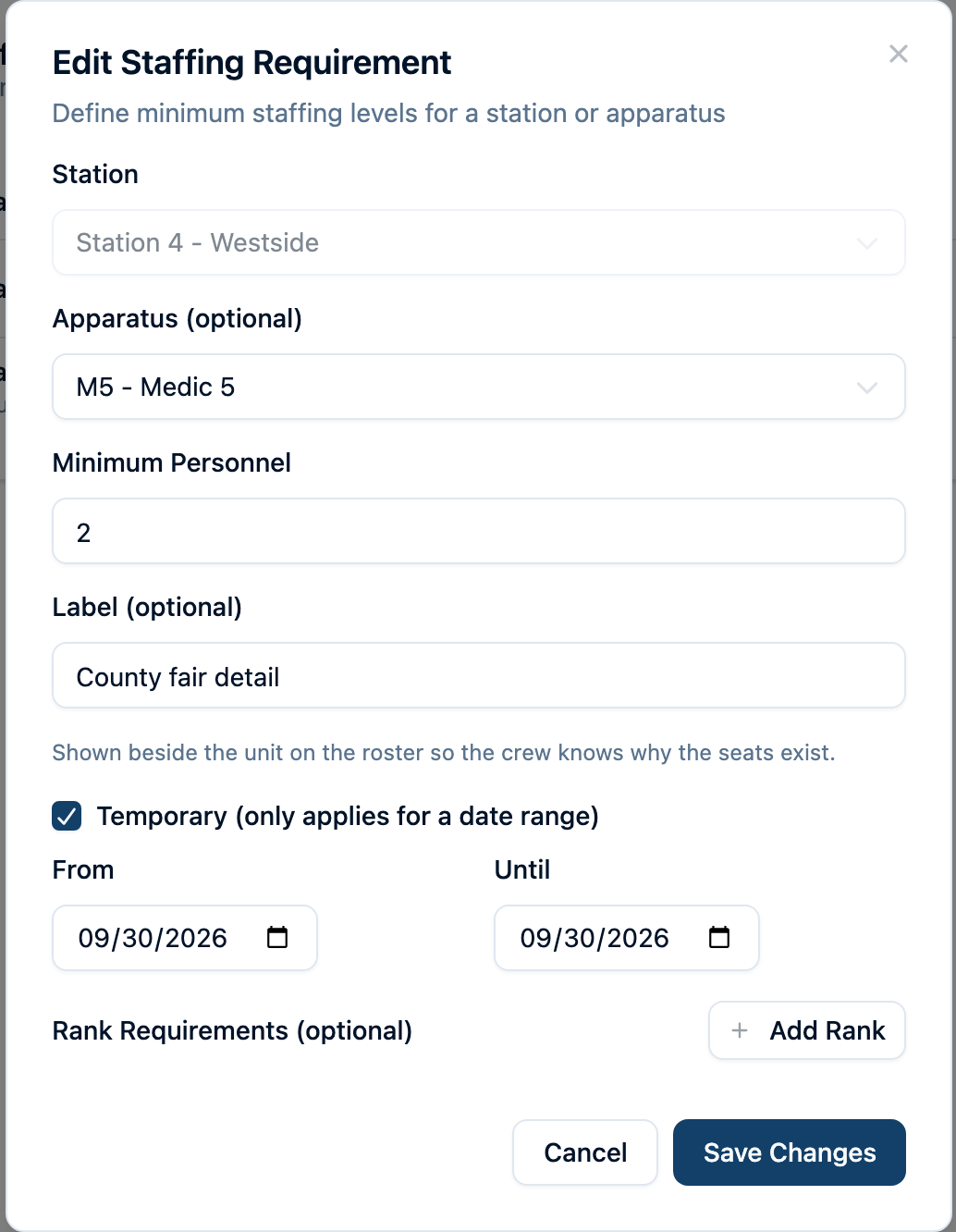Focus the Minimum Personnel number field
This screenshot has height=1232, width=956.
479,531
